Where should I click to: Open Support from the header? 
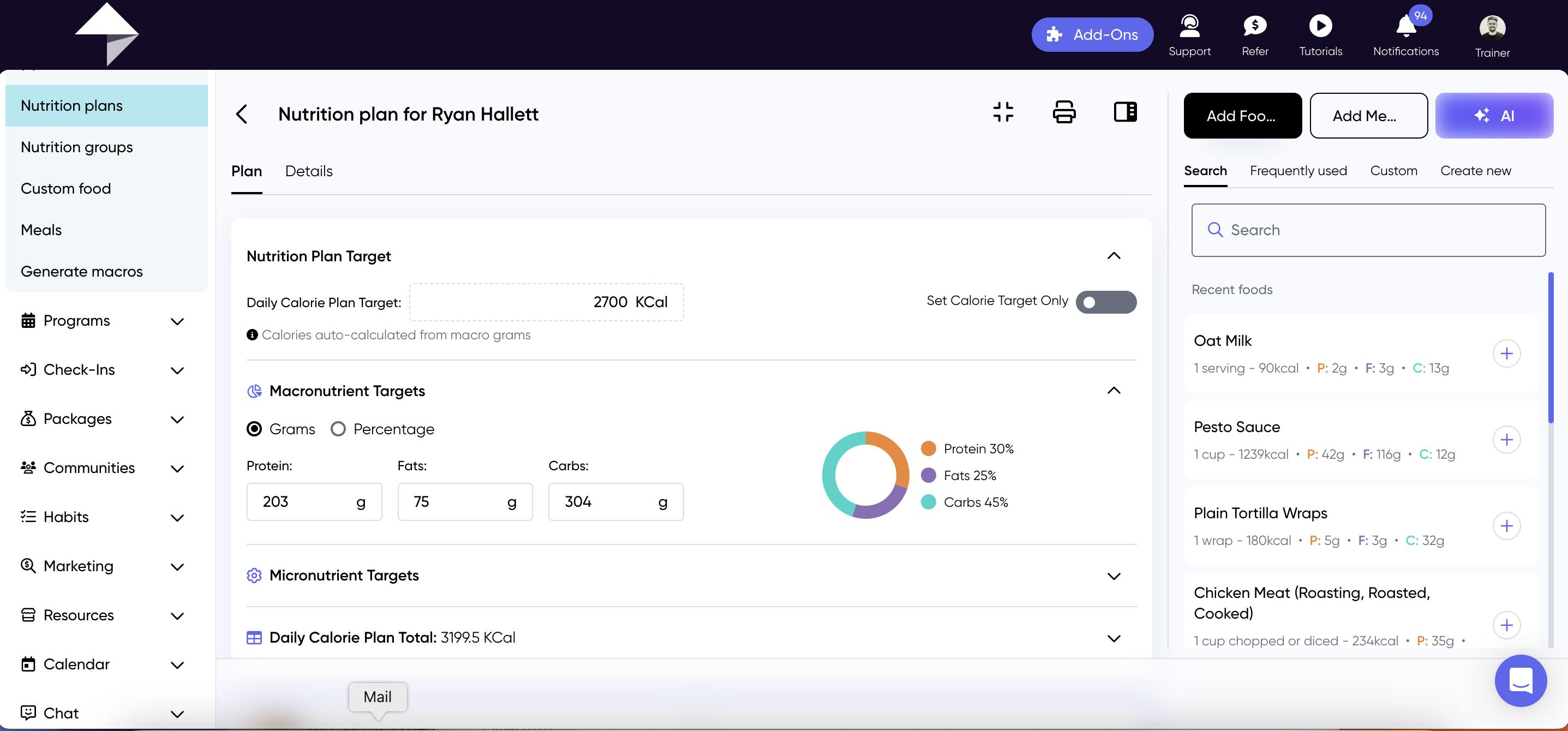click(x=1189, y=36)
